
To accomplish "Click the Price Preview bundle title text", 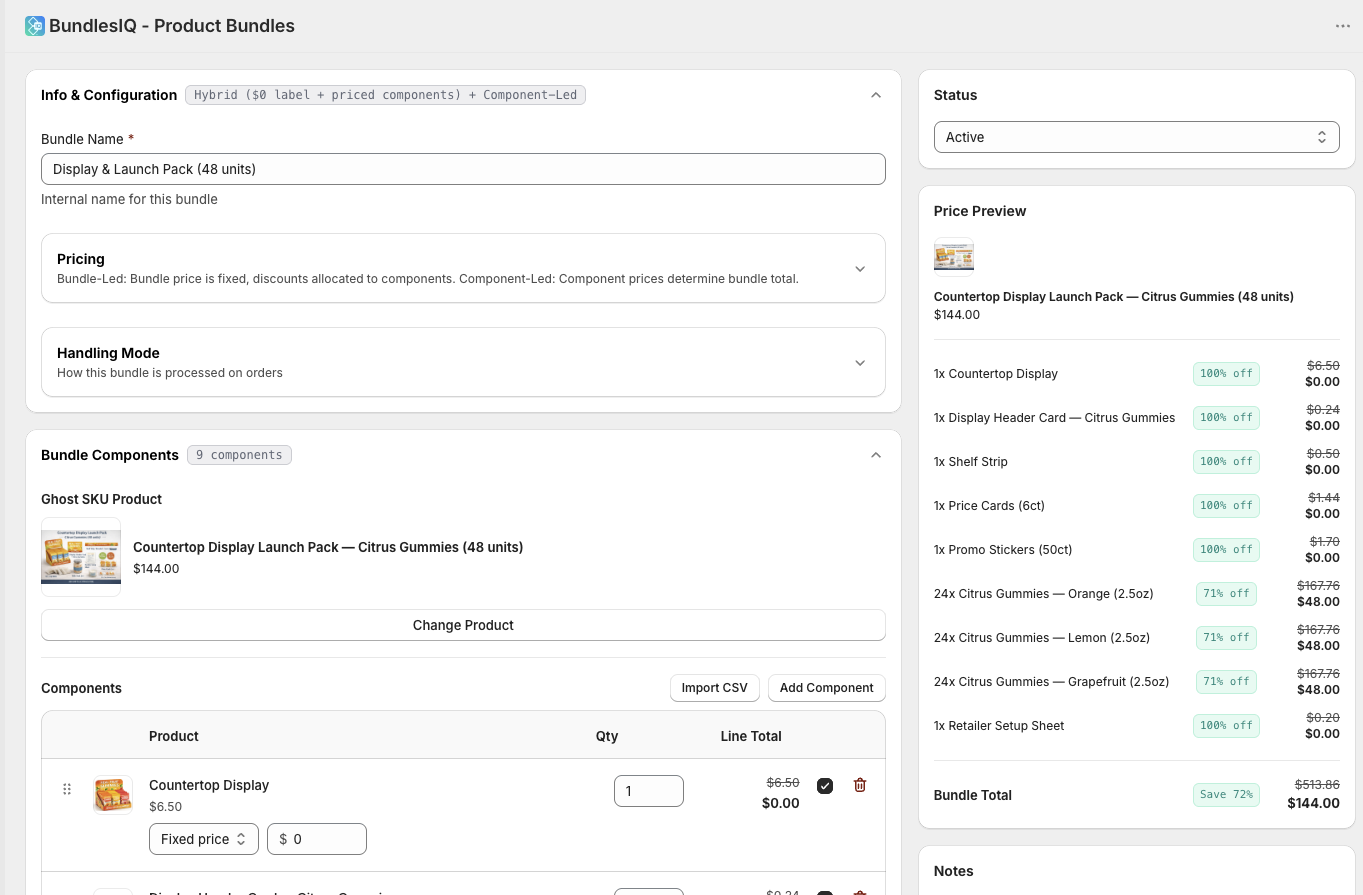I will pos(1114,297).
